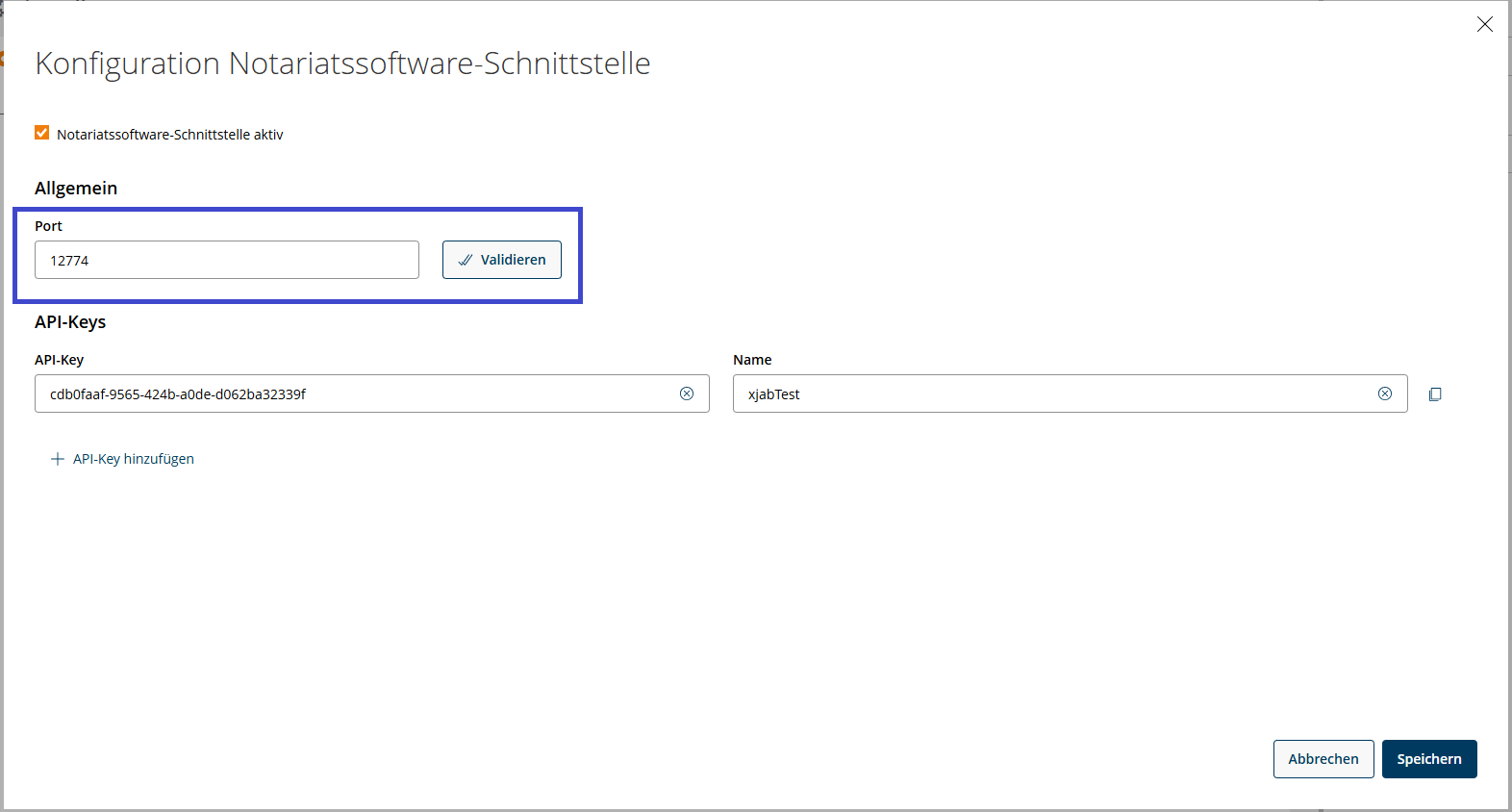This screenshot has width=1512, height=812.
Task: Copy the API key using the copy icon
Action: click(x=1435, y=394)
